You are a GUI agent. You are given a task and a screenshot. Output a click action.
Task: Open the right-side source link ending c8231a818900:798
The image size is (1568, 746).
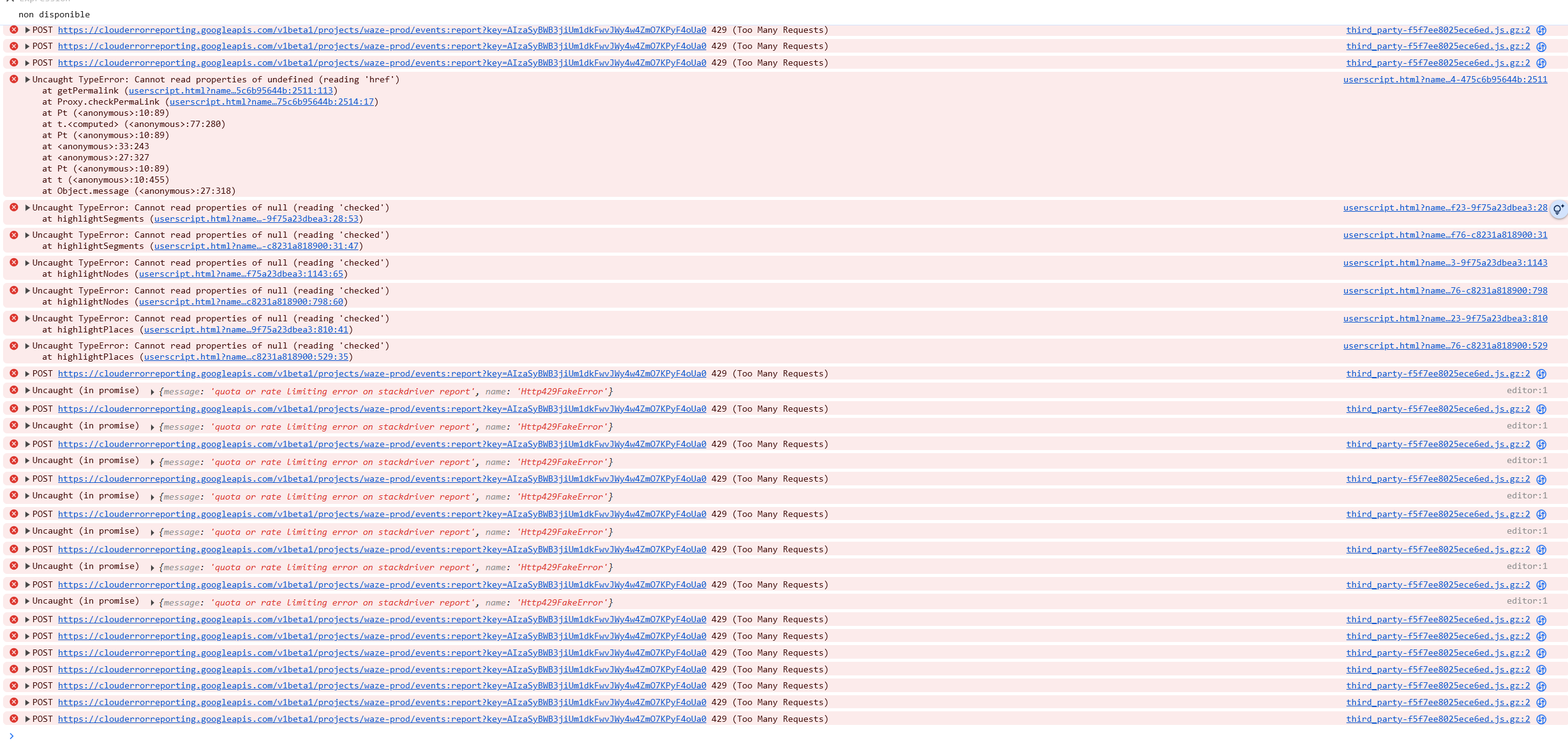tap(1445, 291)
